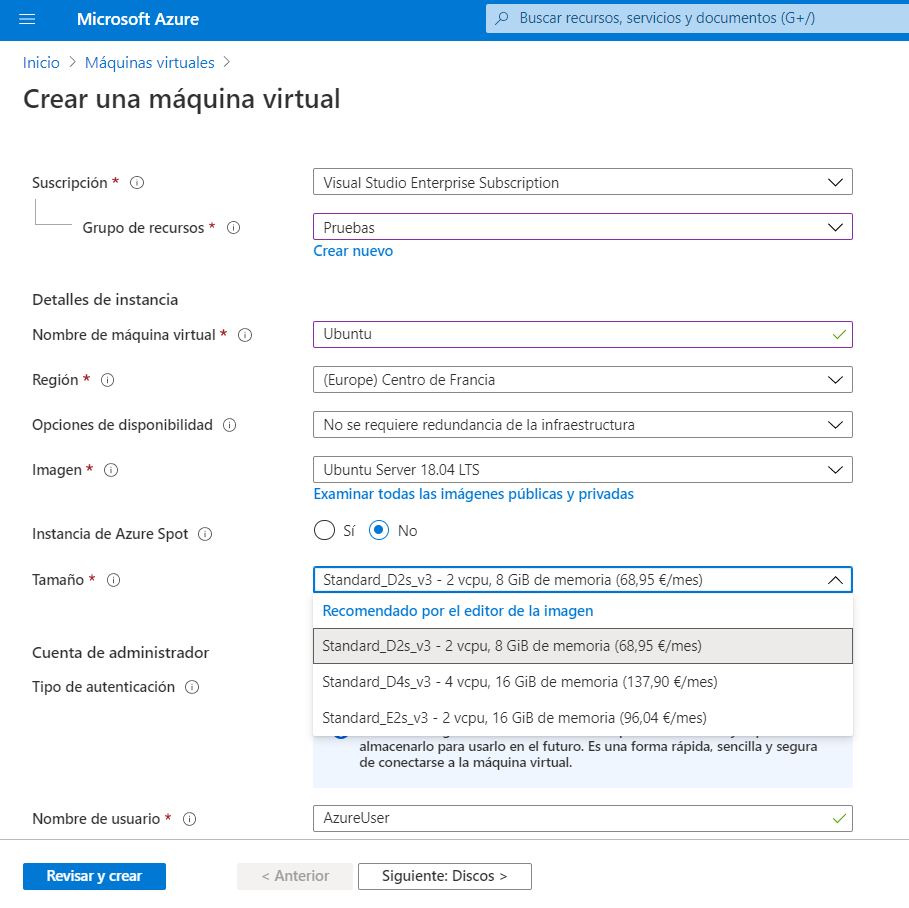Show info tooltip for Imagen
Viewport: 909px width, 908px height.
[x=111, y=470]
